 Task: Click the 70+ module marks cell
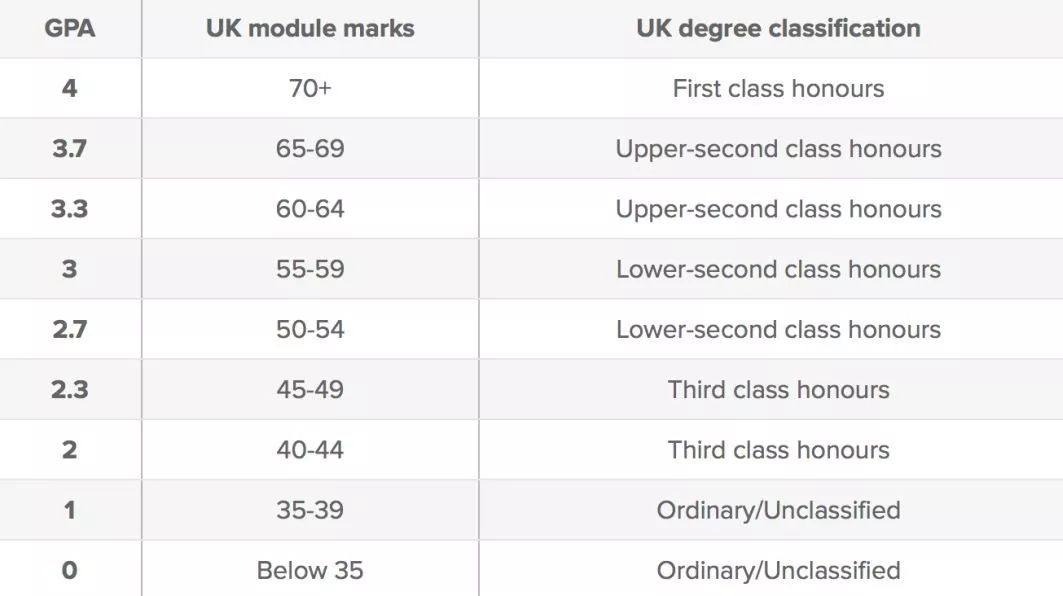(x=310, y=88)
